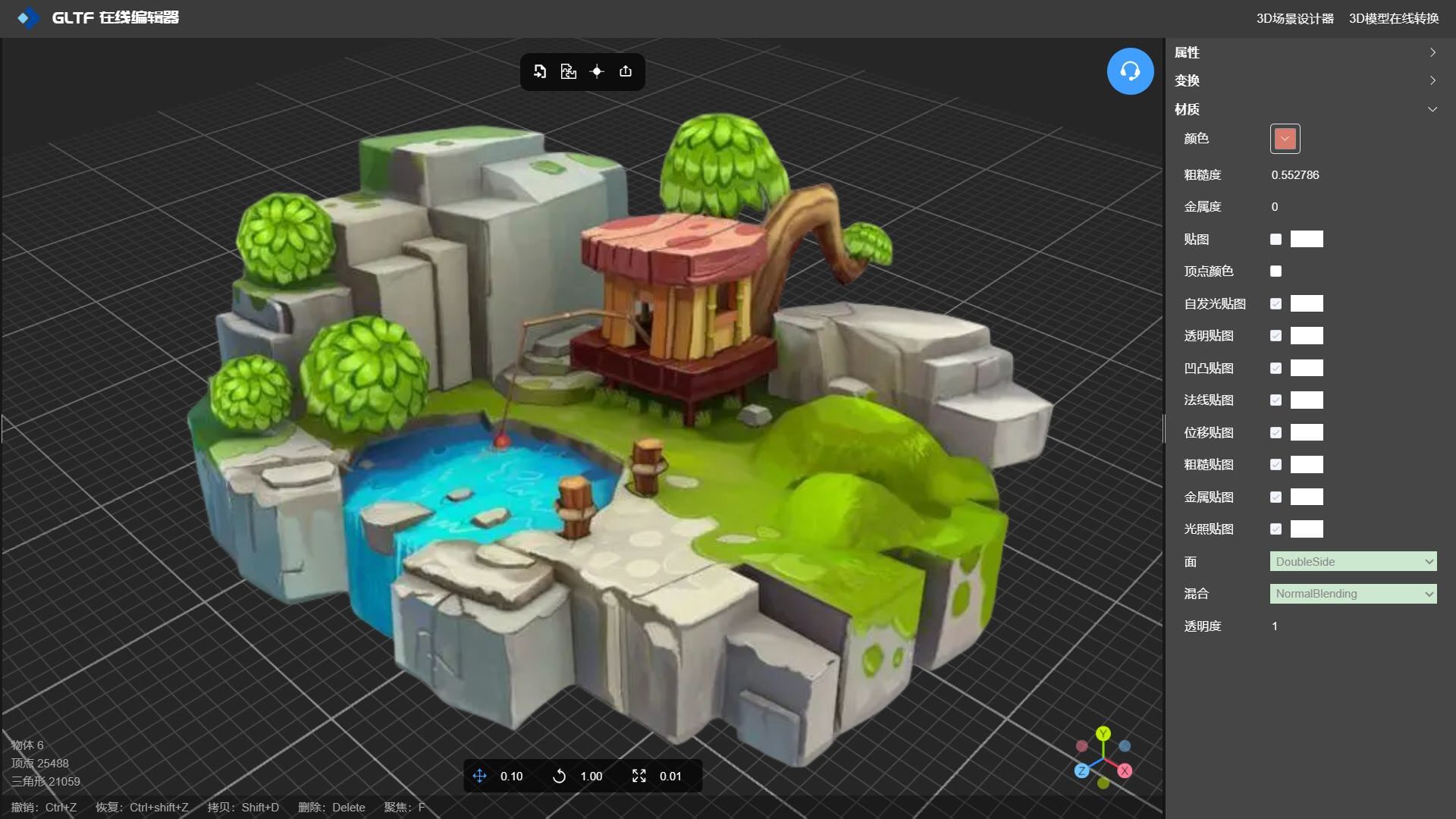Image resolution: width=1456 pixels, height=819 pixels.
Task: Enable the 顶点颜色 checkbox
Action: click(1276, 271)
